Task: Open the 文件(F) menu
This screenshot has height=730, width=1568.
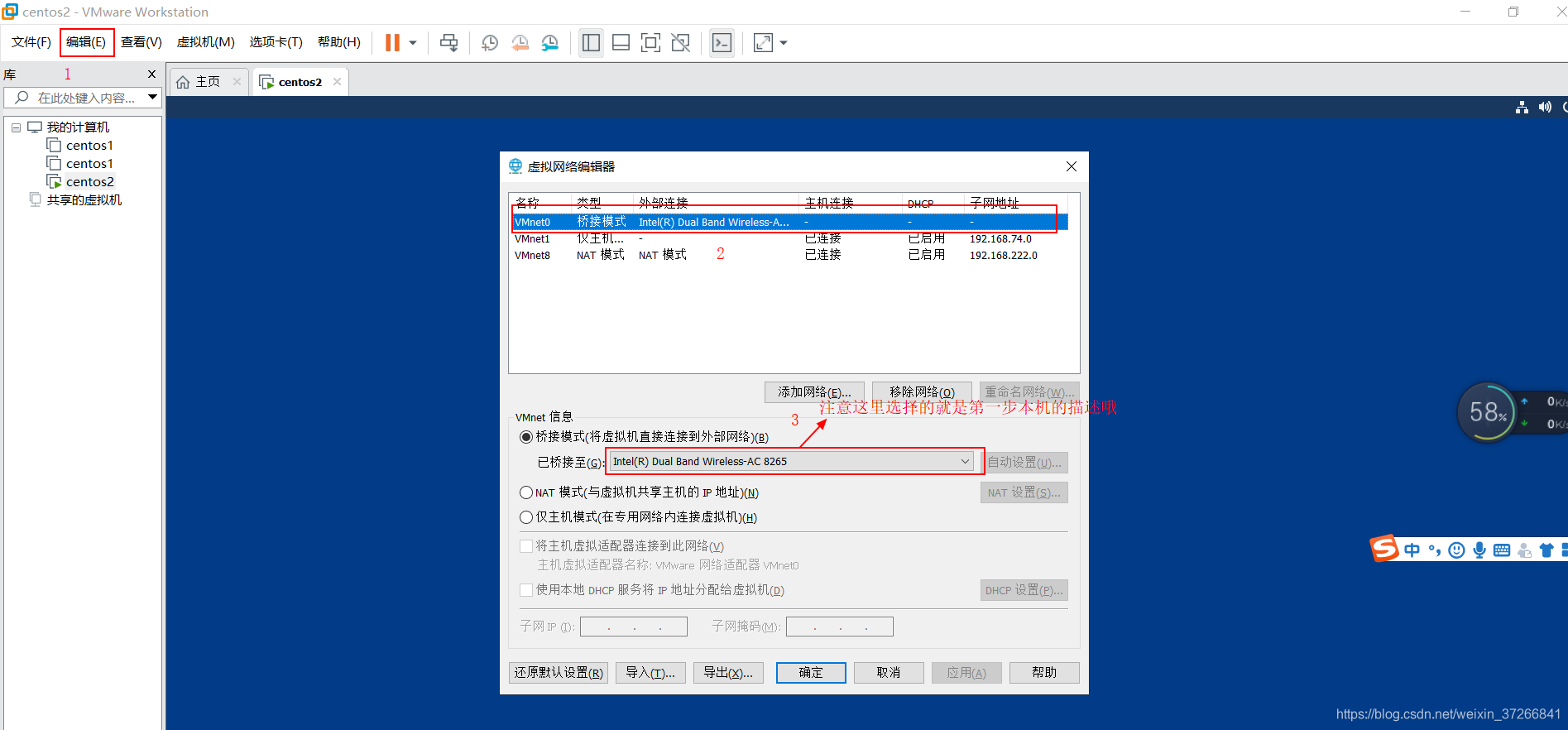Action: coord(31,42)
